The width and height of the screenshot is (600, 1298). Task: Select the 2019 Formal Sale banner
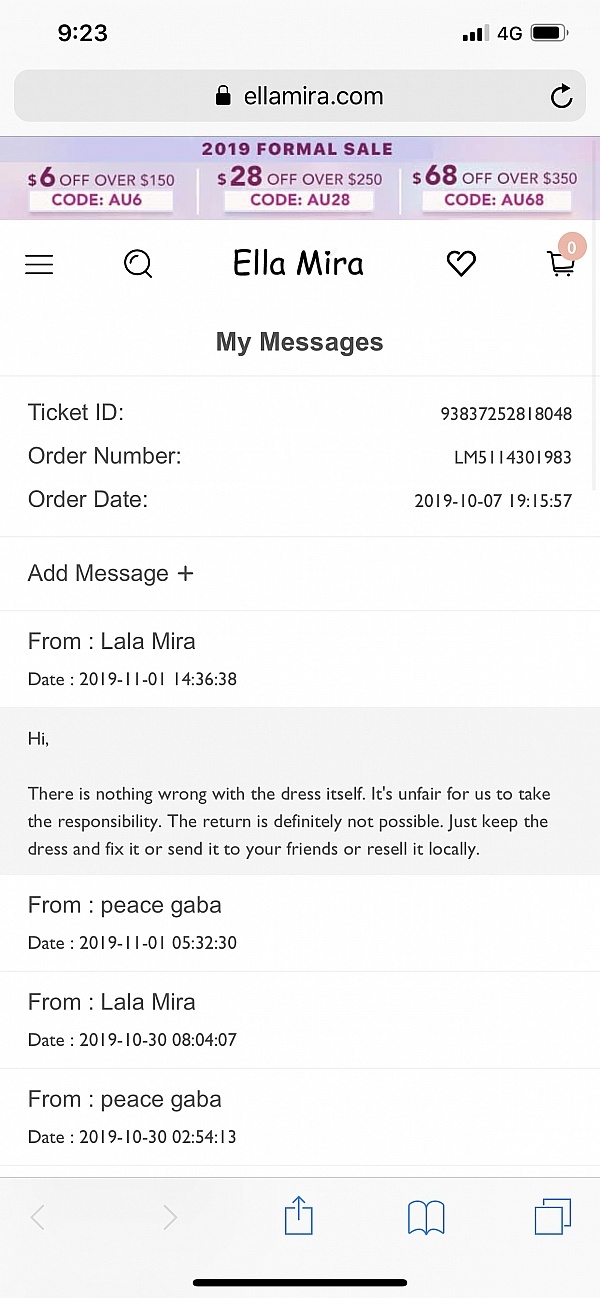pos(297,149)
